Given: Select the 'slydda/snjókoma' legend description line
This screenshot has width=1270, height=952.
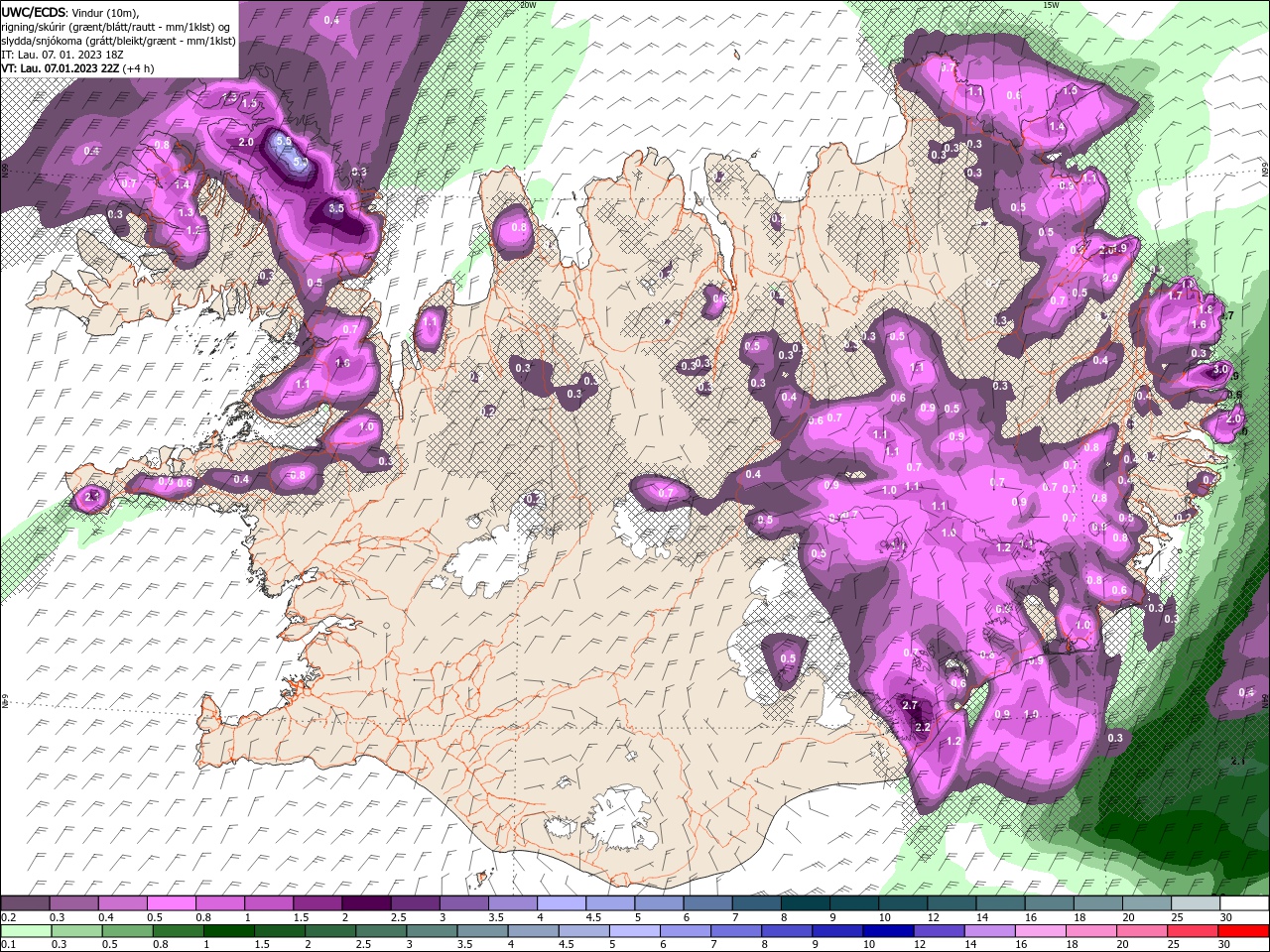Looking at the screenshot, I should coord(118,41).
